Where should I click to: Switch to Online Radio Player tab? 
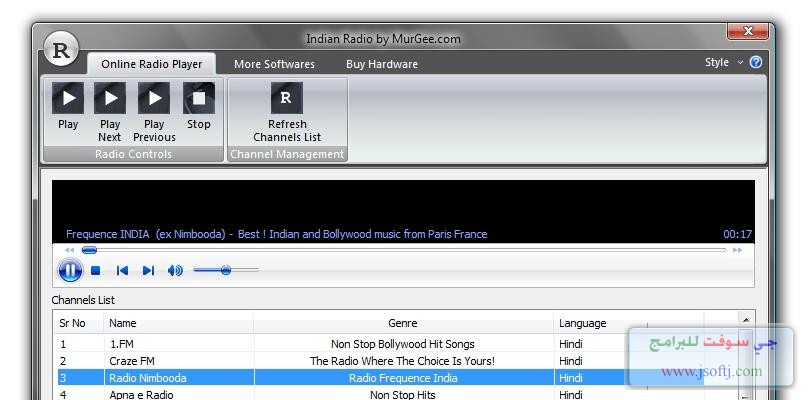[152, 64]
